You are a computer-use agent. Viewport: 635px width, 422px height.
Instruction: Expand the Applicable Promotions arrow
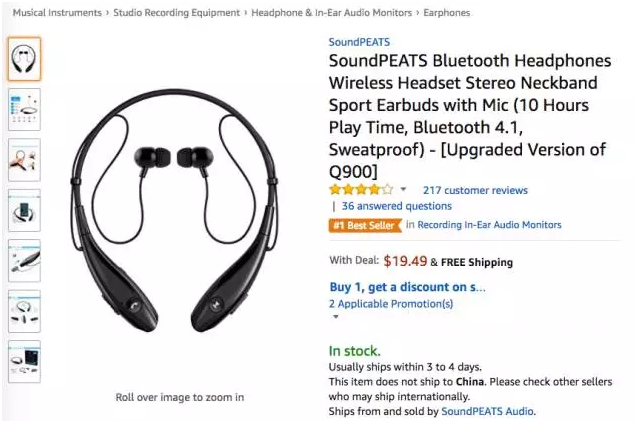335,317
